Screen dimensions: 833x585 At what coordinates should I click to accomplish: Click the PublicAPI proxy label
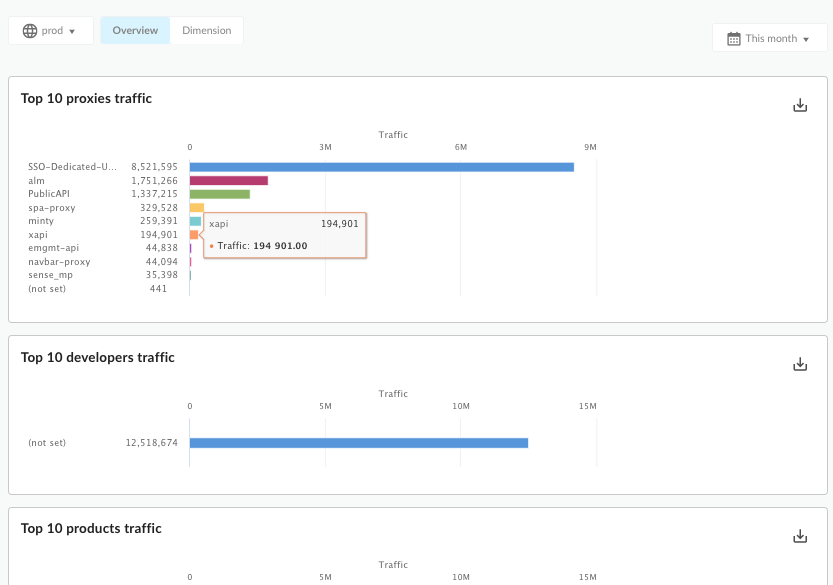(48, 194)
